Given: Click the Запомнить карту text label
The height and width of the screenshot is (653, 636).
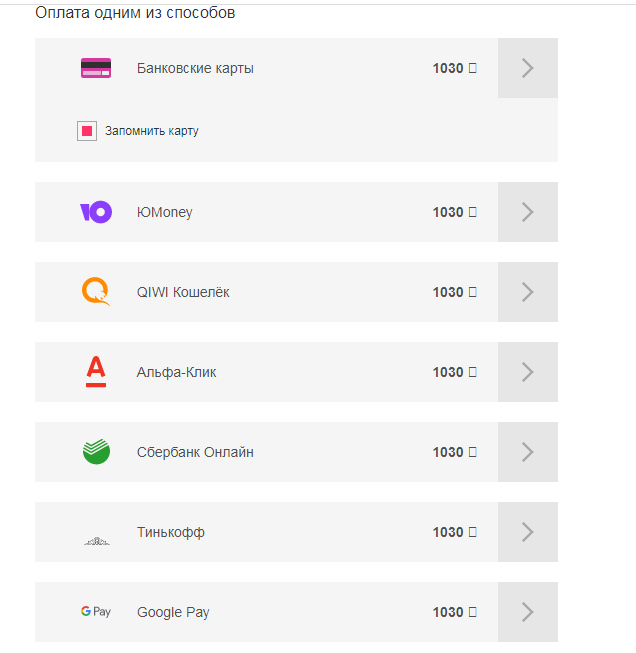Looking at the screenshot, I should (152, 131).
